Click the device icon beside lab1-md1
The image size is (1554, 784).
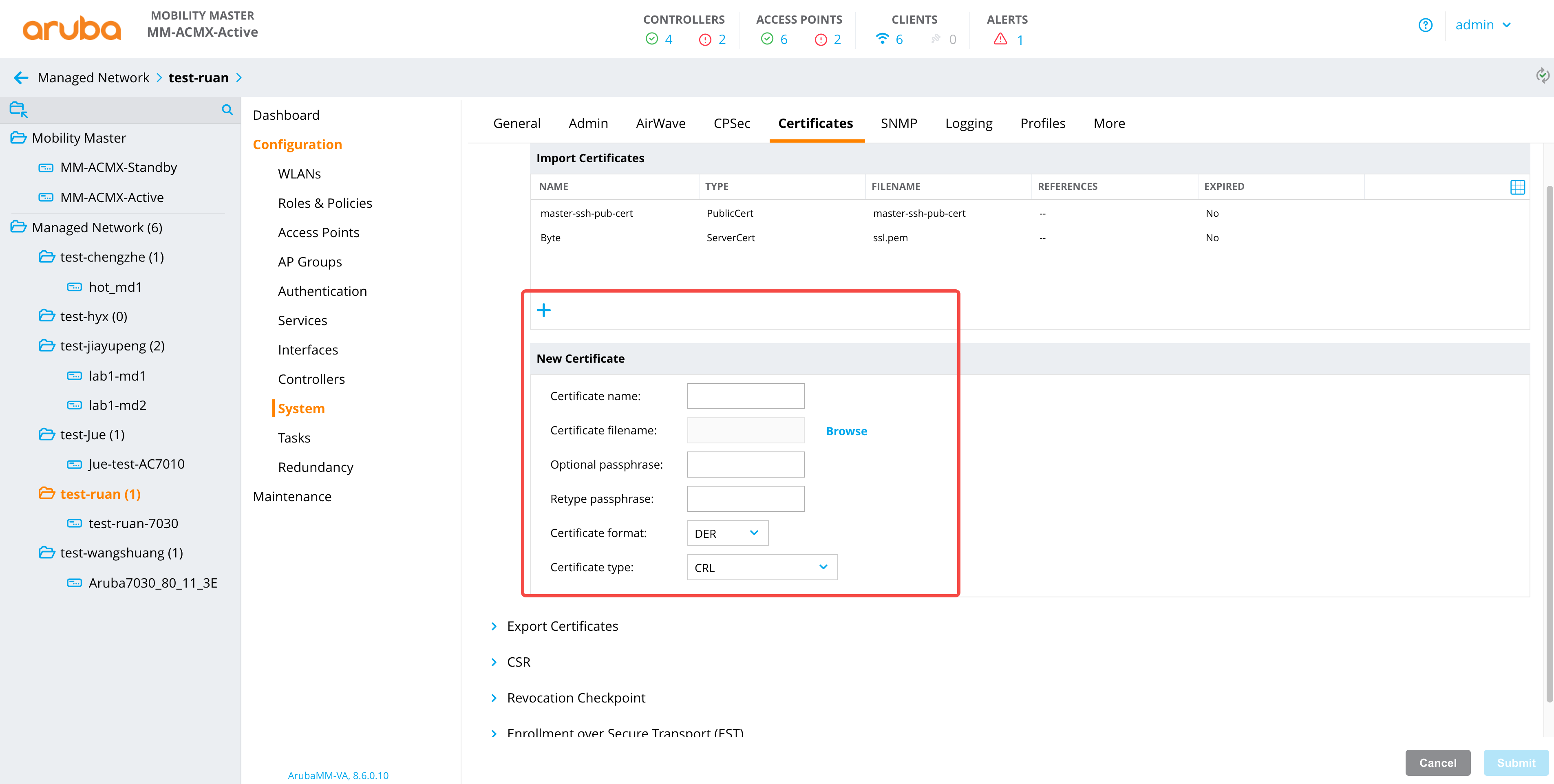(74, 376)
